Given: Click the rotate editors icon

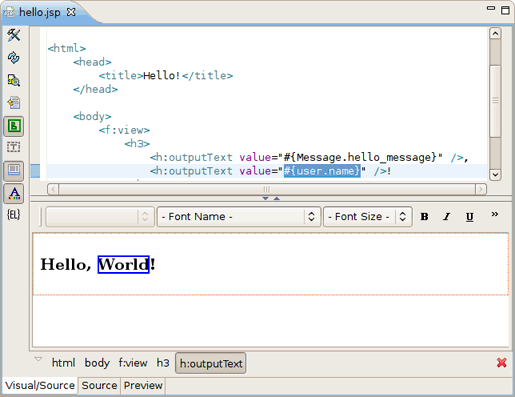Looking at the screenshot, I should [14, 103].
